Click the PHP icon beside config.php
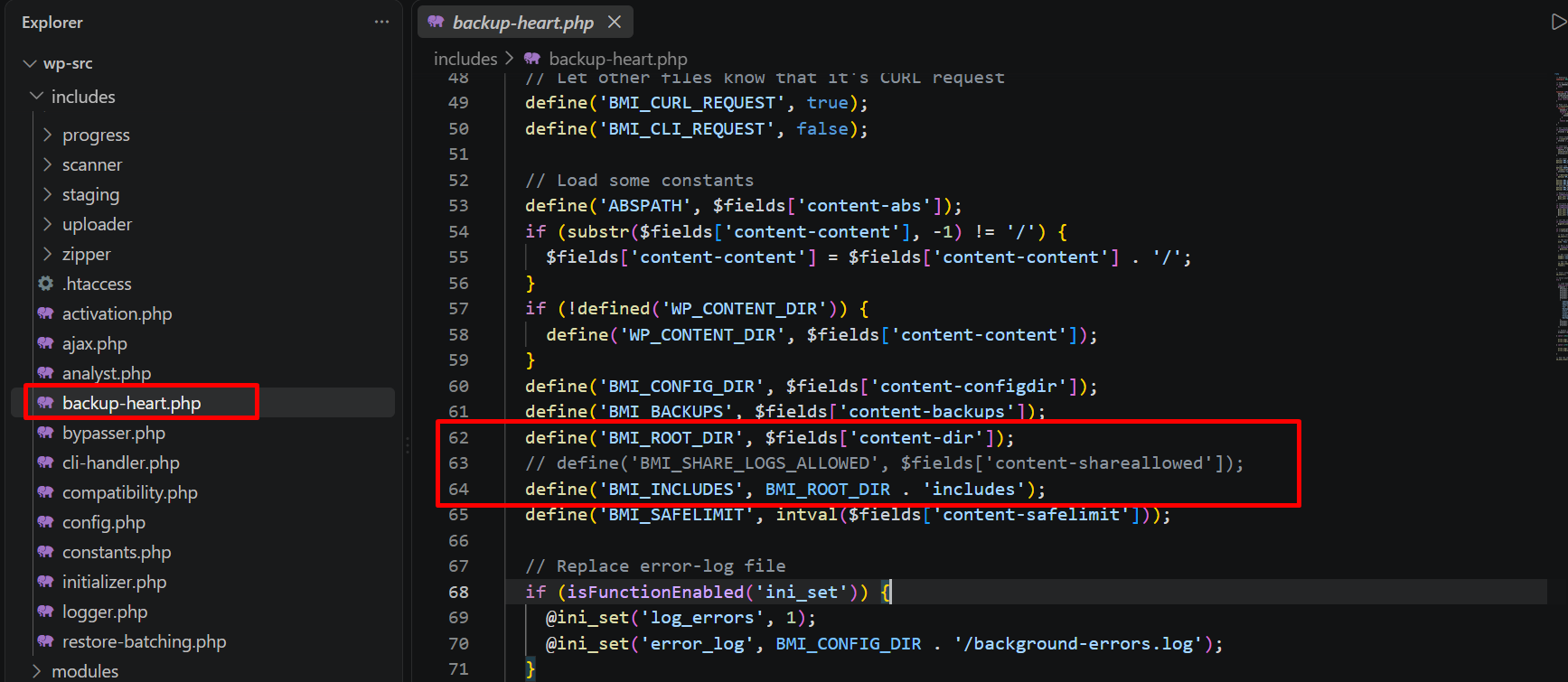1568x682 pixels. [46, 522]
